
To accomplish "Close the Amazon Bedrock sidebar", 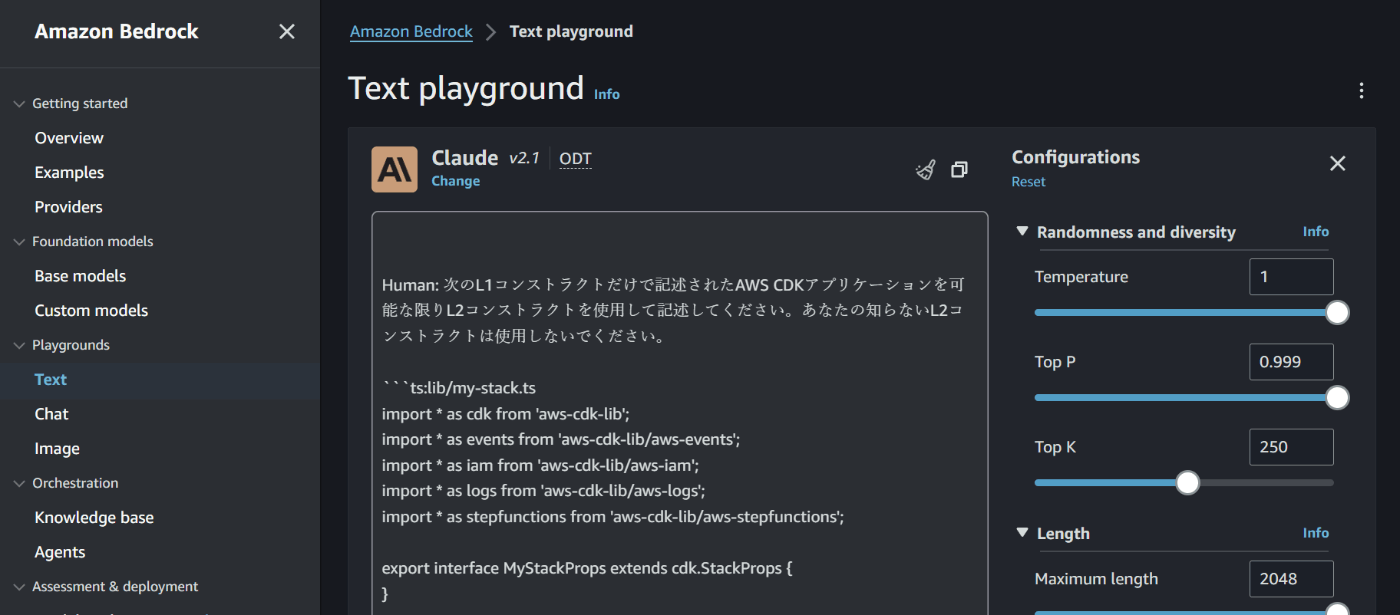I will coord(287,32).
